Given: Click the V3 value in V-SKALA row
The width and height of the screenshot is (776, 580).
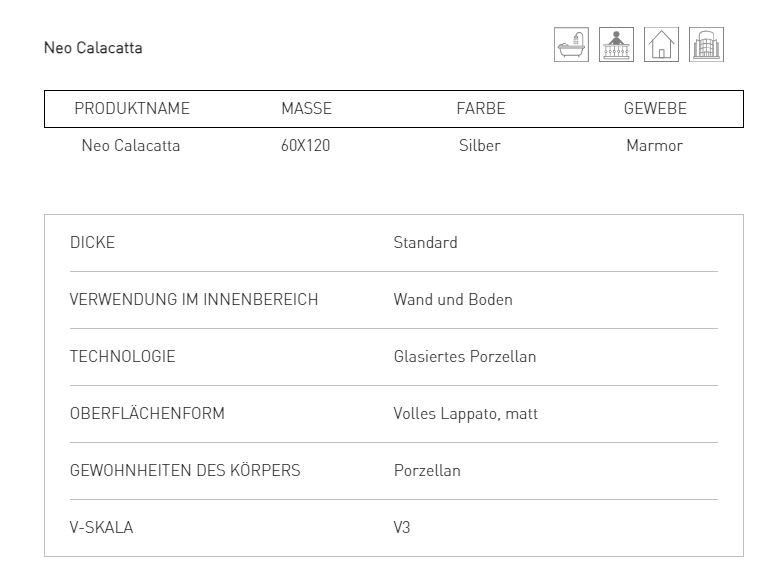Looking at the screenshot, I should coord(402,528).
